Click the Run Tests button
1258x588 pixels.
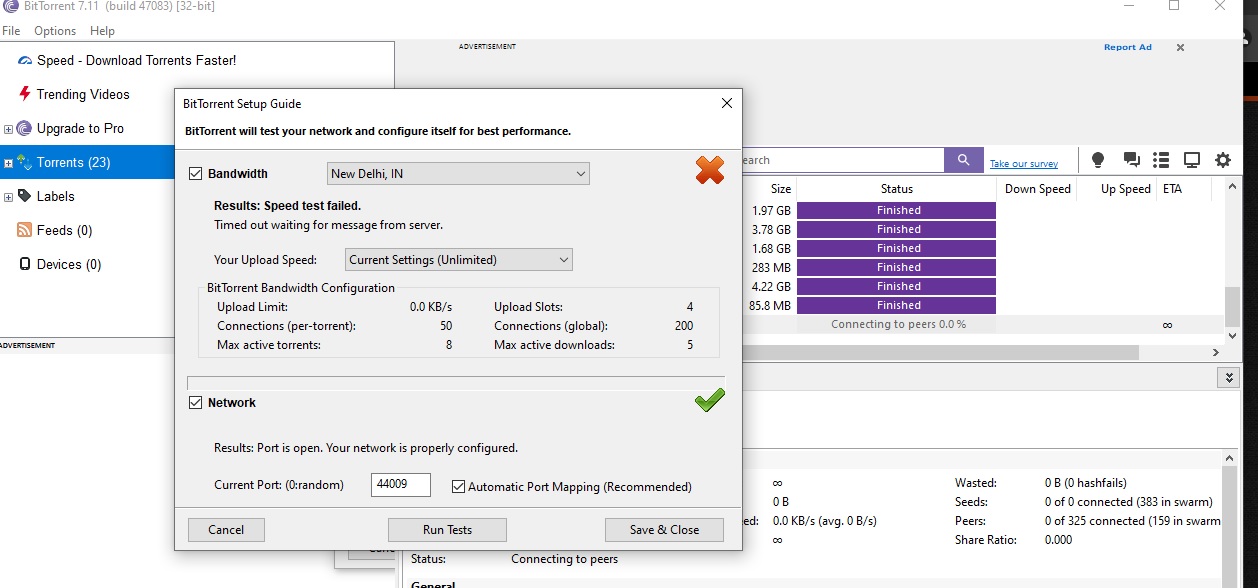coord(447,530)
